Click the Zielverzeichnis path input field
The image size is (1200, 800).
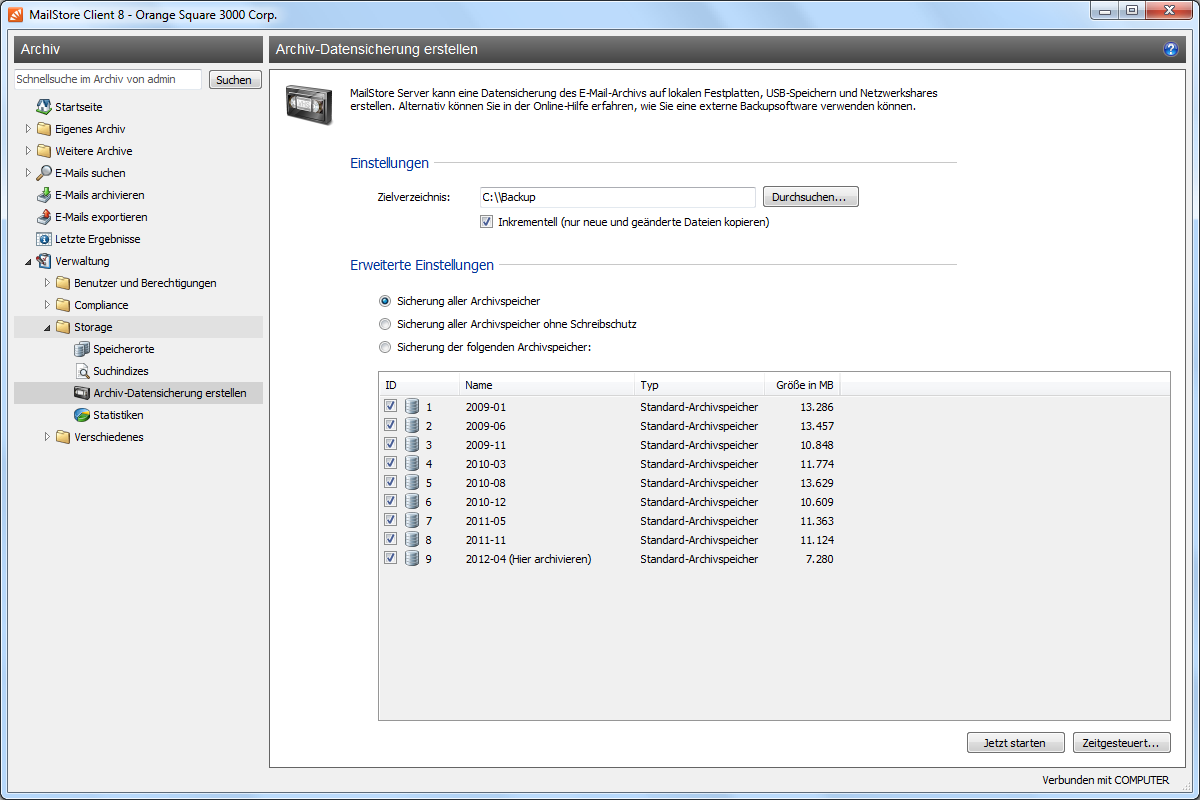tap(615, 197)
